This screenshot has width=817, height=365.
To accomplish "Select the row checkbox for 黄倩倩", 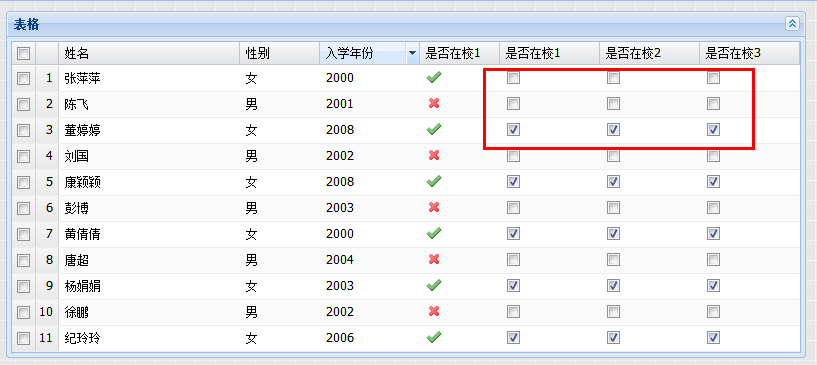I will (23, 234).
